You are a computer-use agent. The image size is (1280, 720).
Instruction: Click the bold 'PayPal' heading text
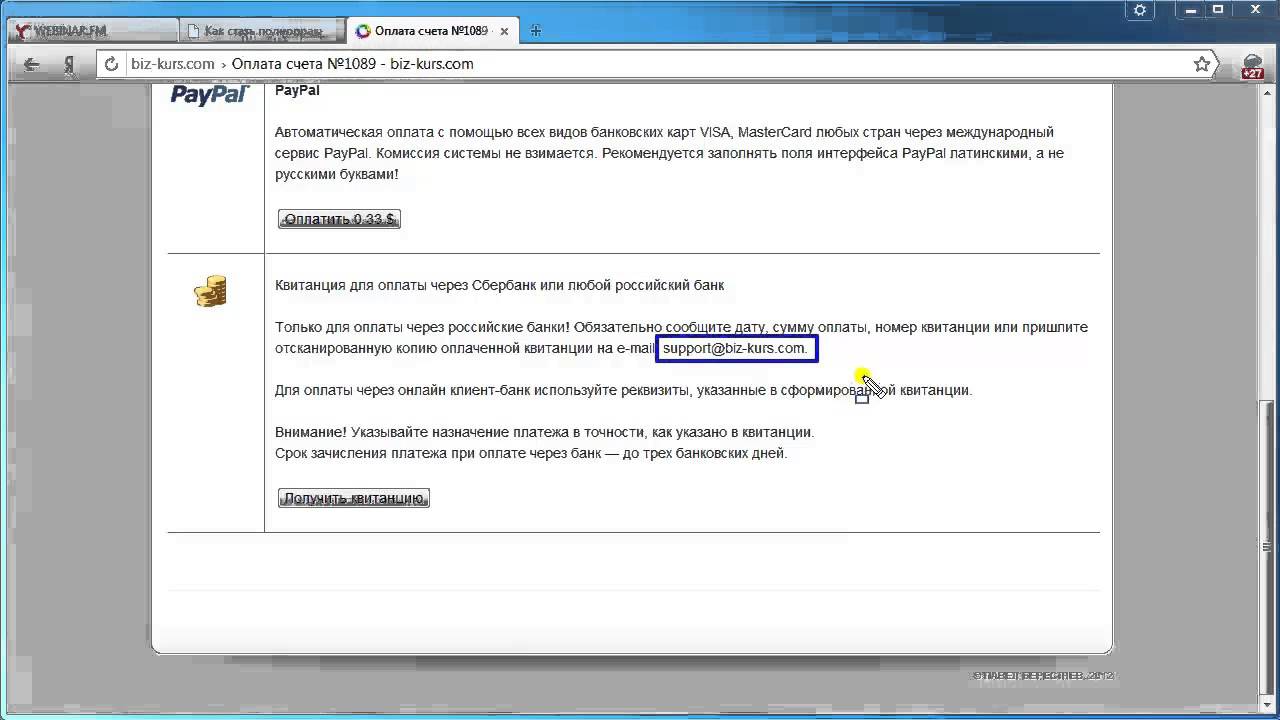(297, 90)
